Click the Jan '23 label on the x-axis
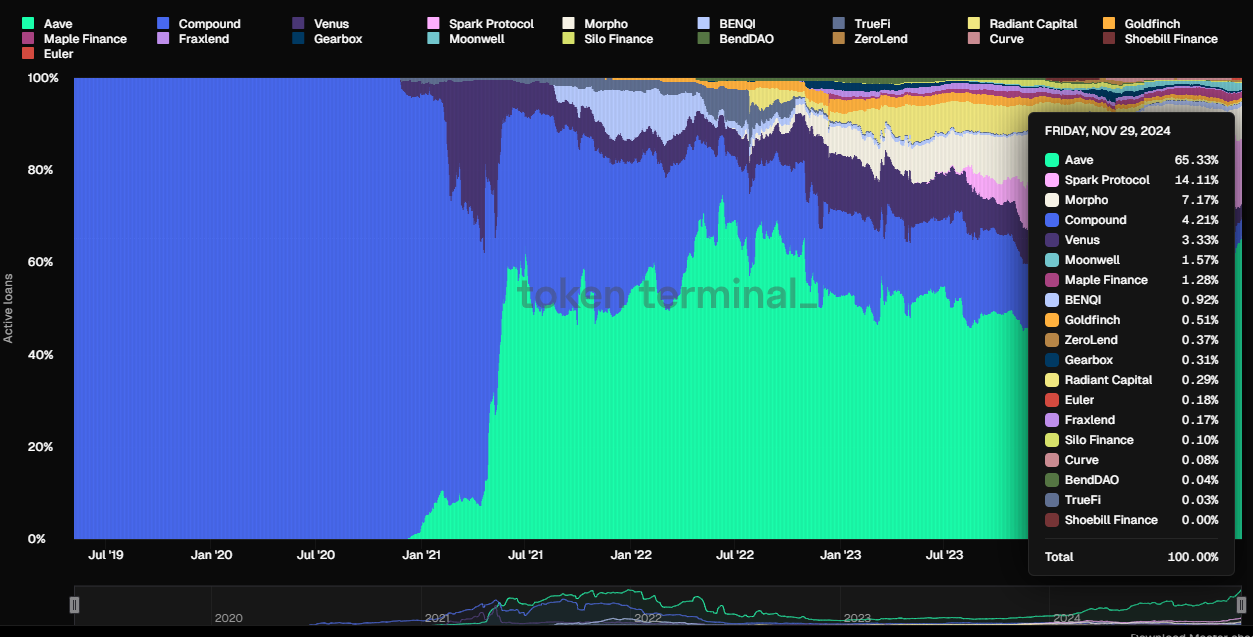Screen dimensions: 1253x637 click(840, 555)
